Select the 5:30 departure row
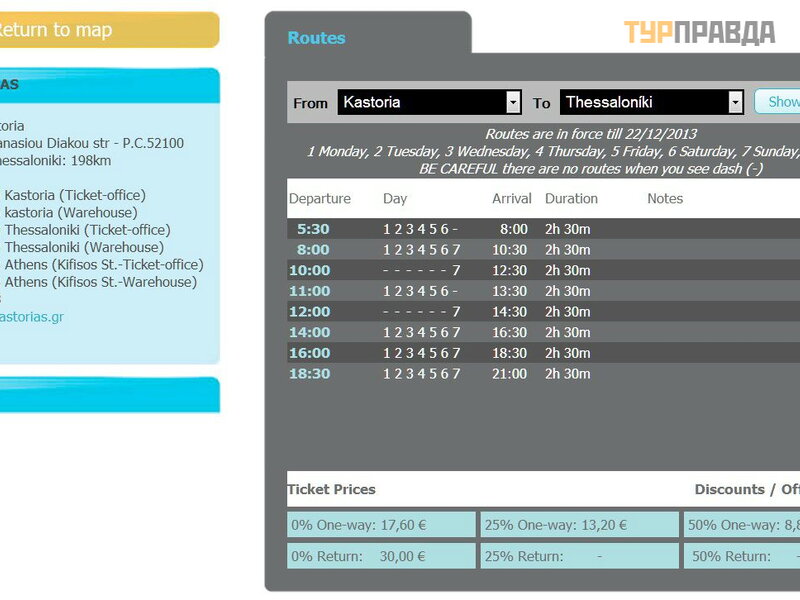This screenshot has width=800, height=600. [x=312, y=229]
